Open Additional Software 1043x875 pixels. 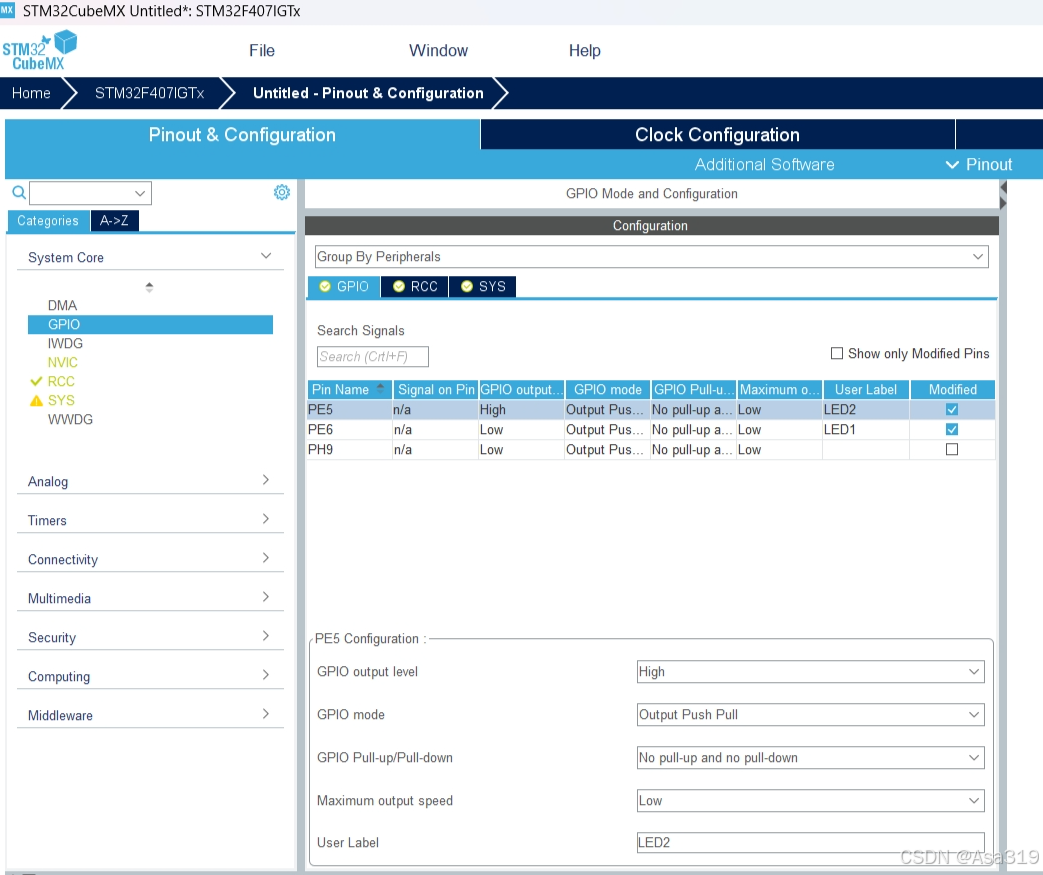pos(764,164)
